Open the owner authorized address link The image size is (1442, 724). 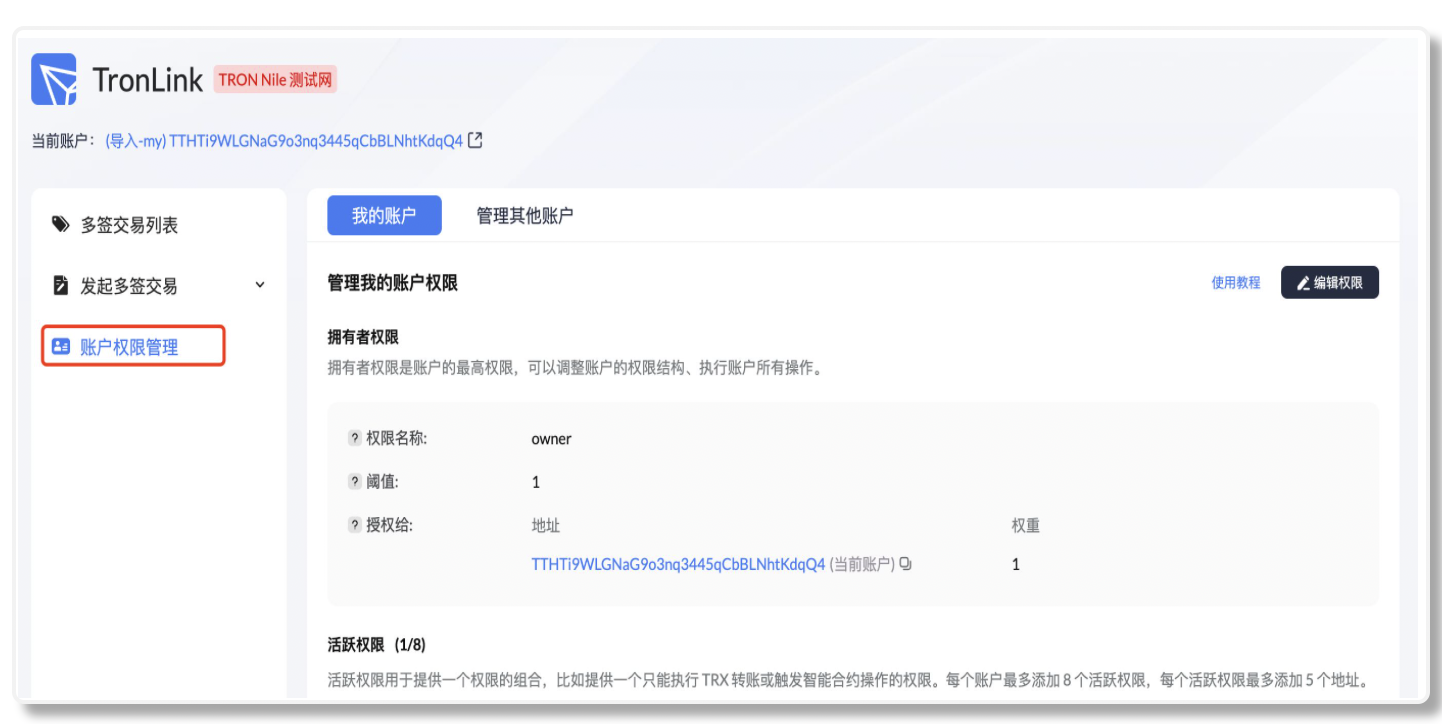678,564
